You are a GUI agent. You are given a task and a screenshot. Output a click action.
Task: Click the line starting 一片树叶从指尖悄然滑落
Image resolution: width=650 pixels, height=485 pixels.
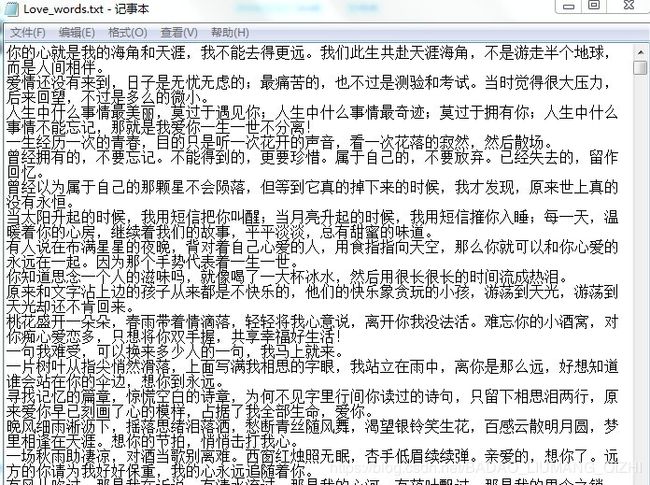pos(312,366)
